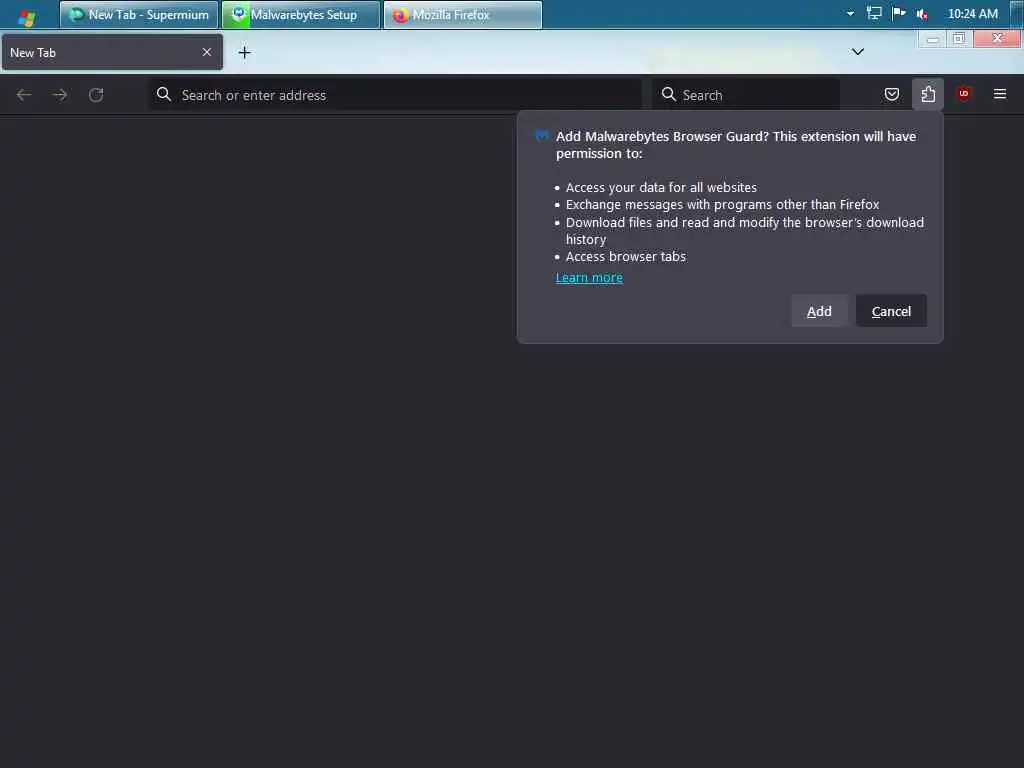Close the New Tab tab
1024x768 pixels.
tap(206, 52)
